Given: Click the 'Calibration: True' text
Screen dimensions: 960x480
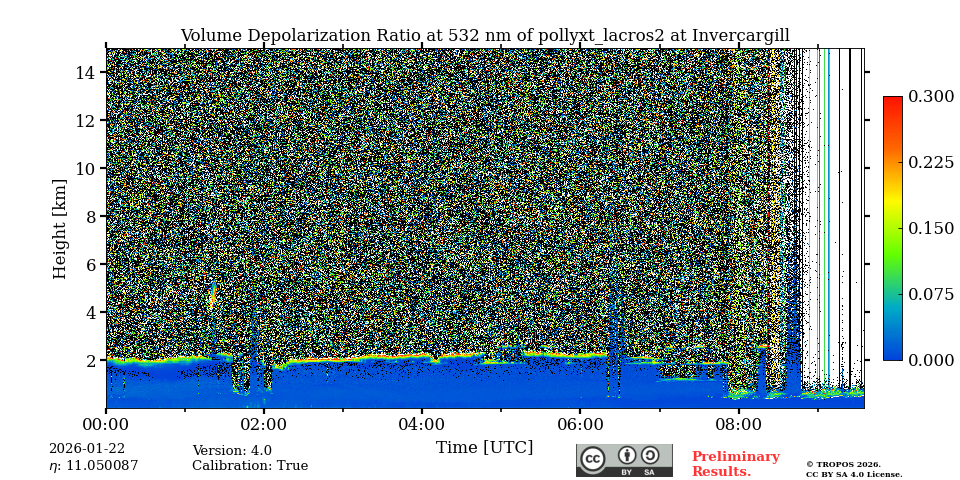Looking at the screenshot, I should [250, 466].
